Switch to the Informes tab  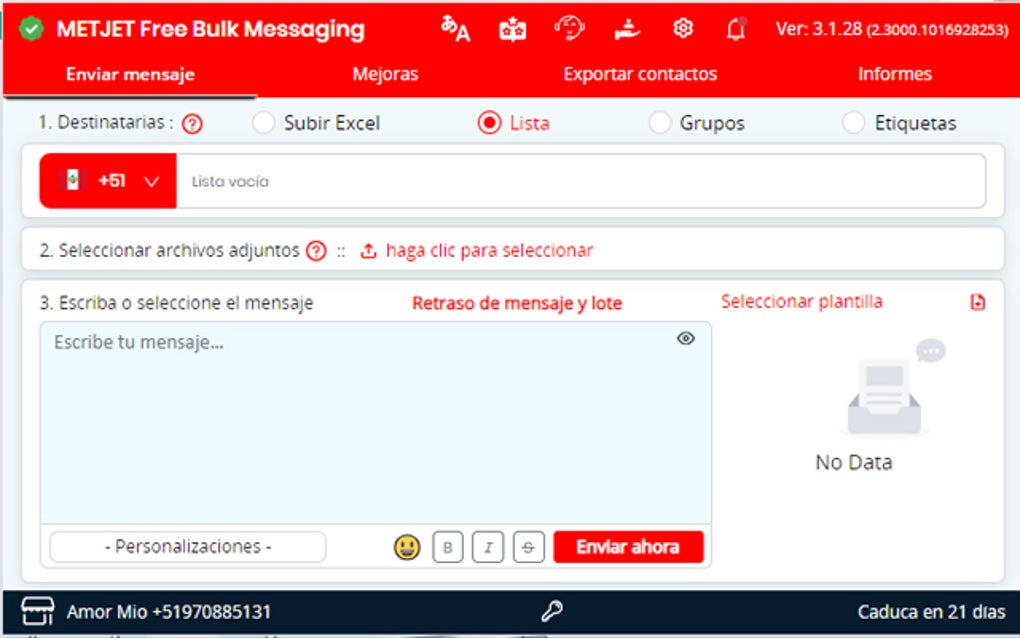pyautogui.click(x=894, y=73)
